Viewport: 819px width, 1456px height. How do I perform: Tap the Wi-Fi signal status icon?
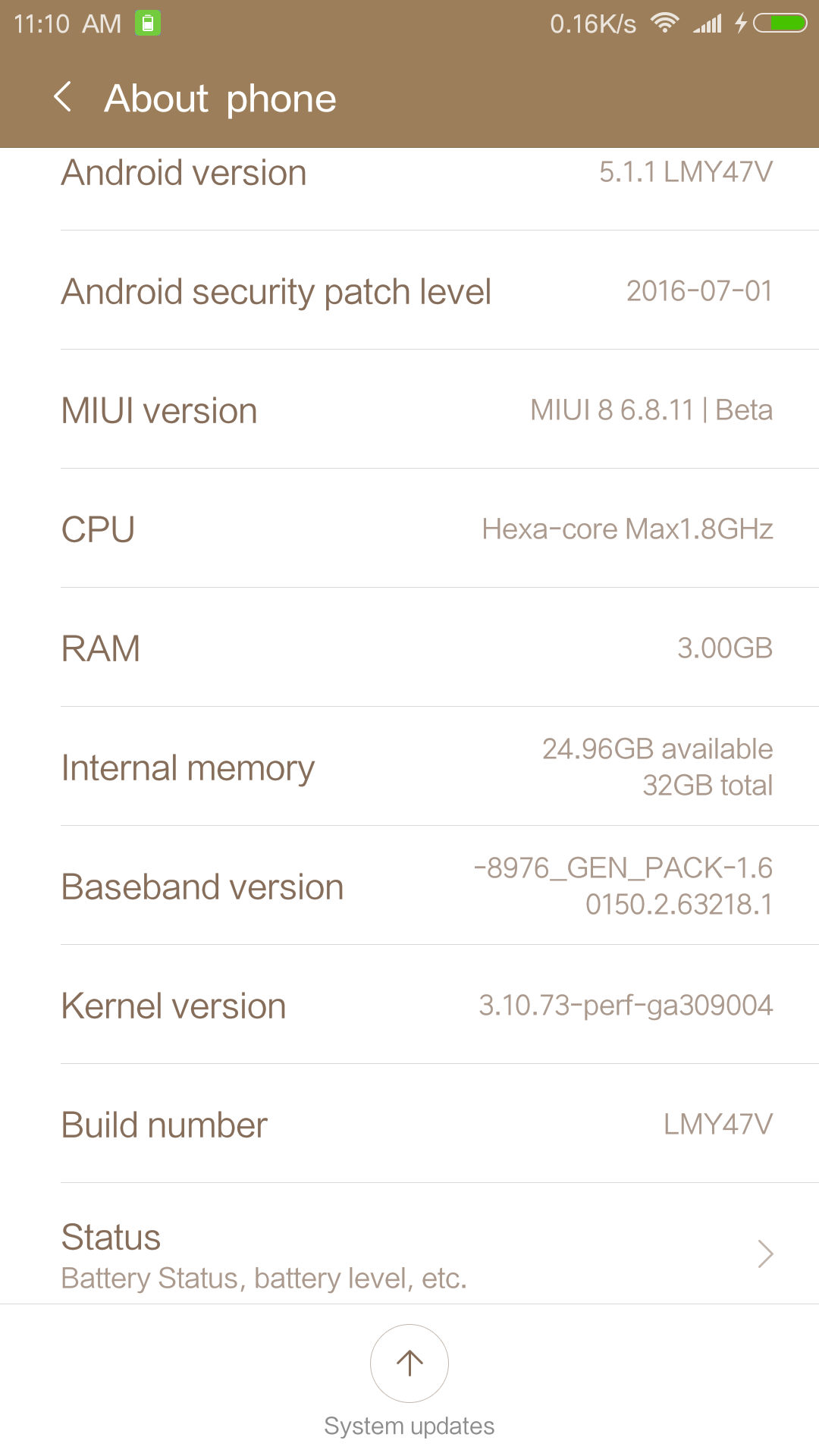pos(665,24)
